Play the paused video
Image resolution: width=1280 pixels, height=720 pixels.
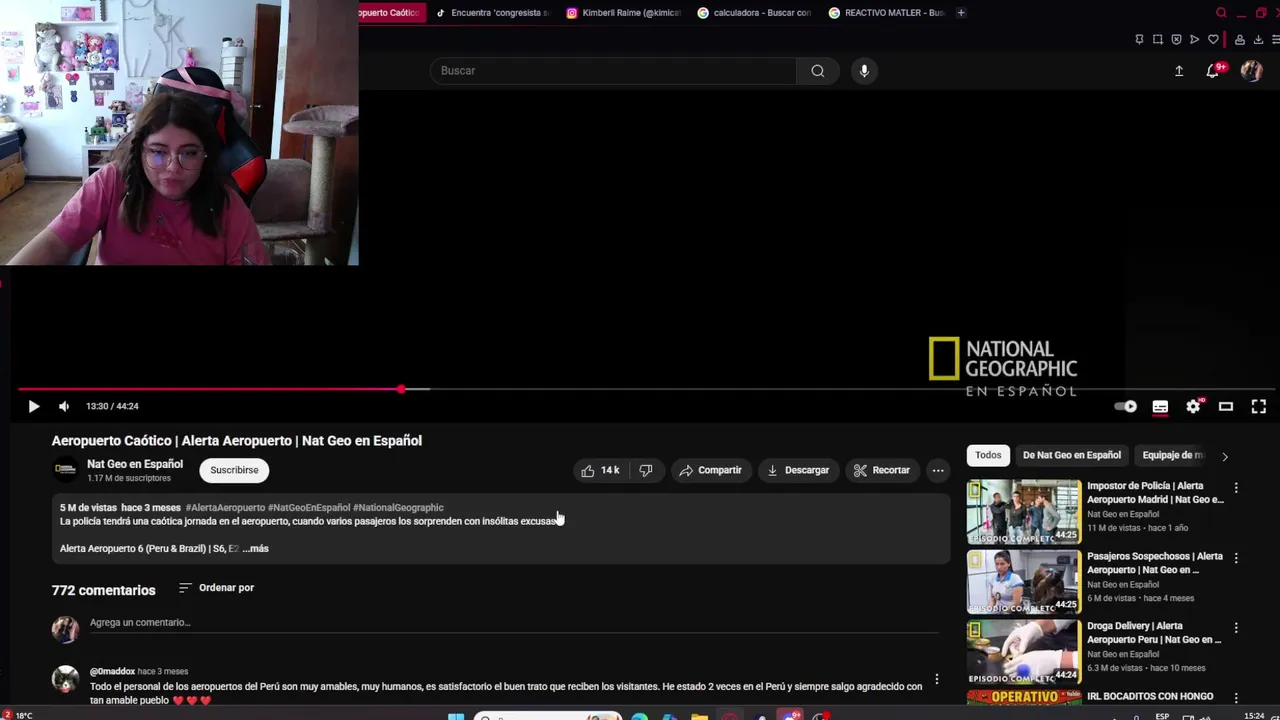33,406
